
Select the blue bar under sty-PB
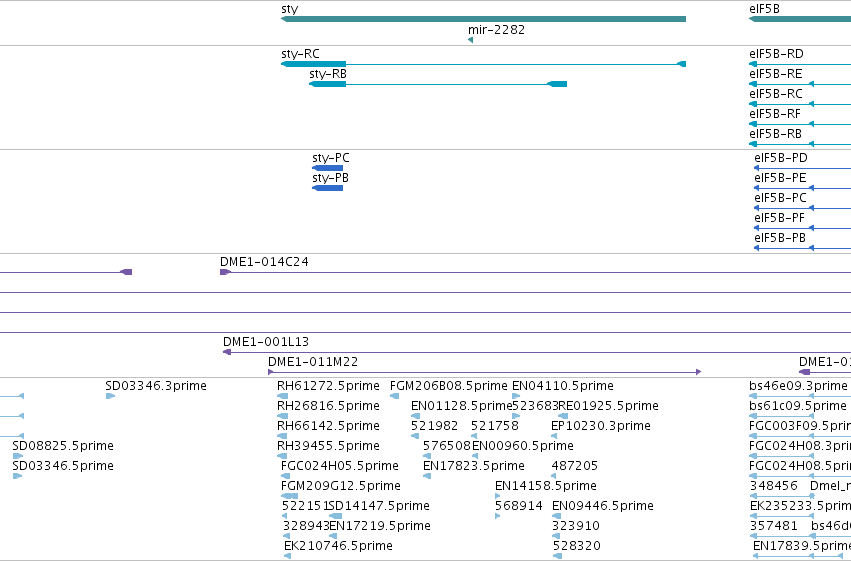coord(327,188)
